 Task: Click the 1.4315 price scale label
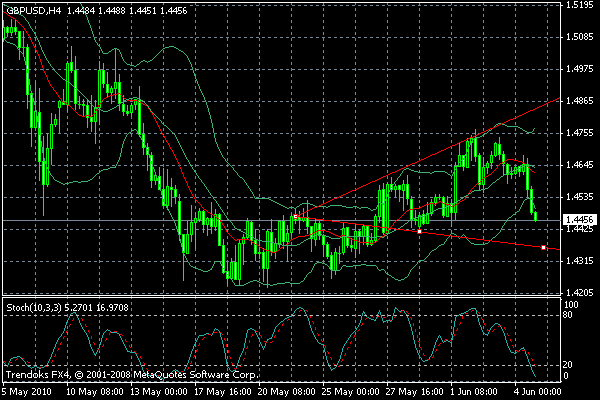(579, 261)
